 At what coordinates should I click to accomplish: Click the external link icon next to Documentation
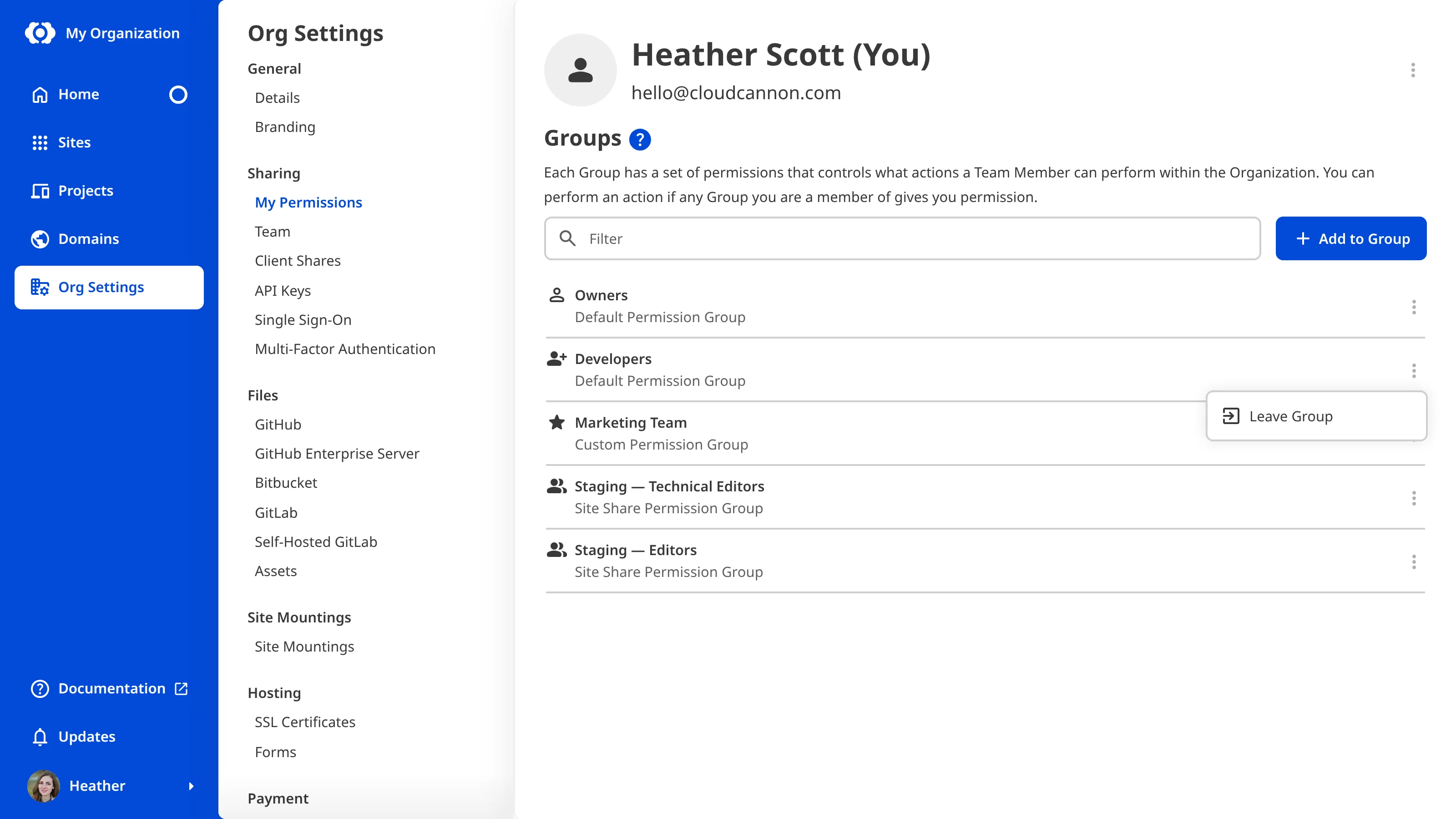pos(181,688)
